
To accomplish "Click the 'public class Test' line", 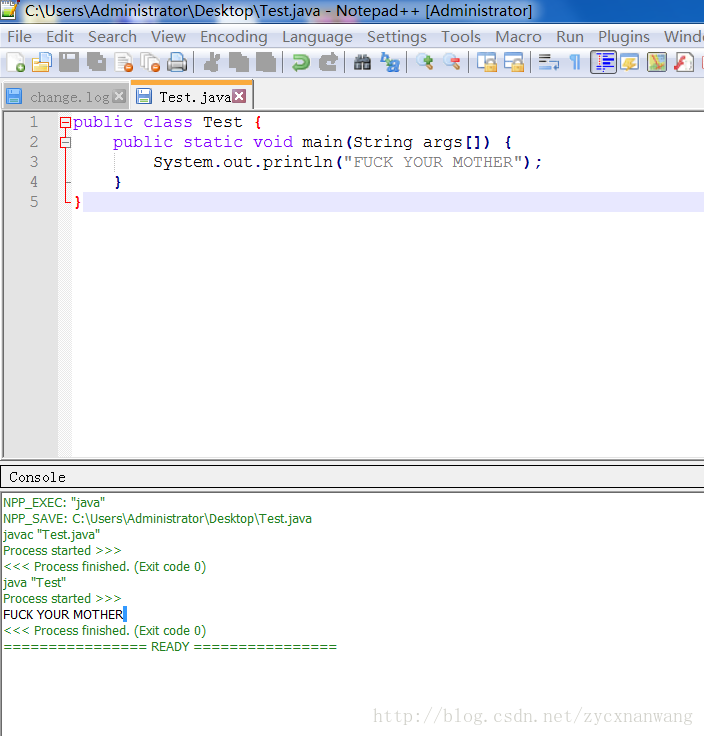I will click(x=167, y=123).
